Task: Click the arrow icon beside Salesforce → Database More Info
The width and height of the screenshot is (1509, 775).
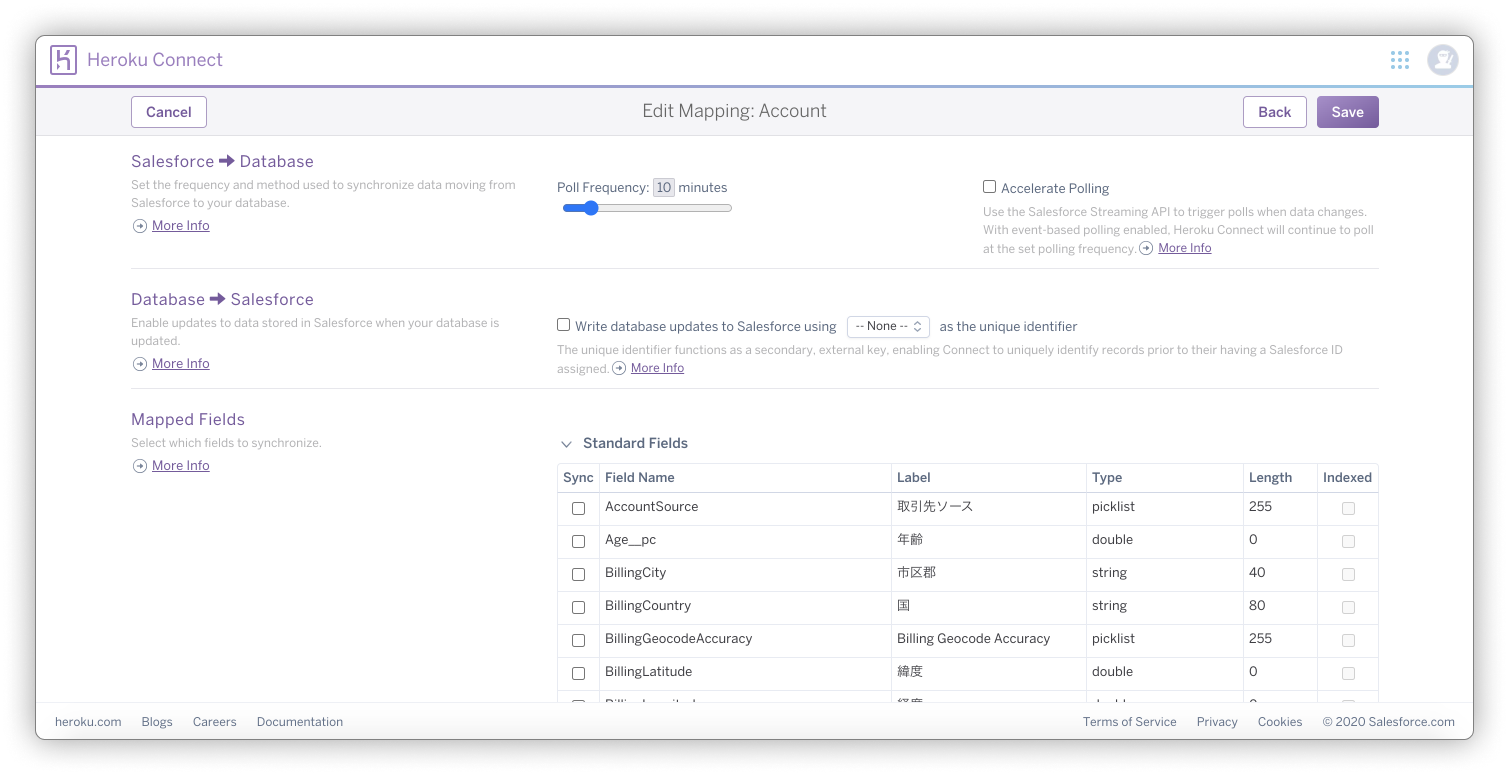Action: click(x=140, y=226)
